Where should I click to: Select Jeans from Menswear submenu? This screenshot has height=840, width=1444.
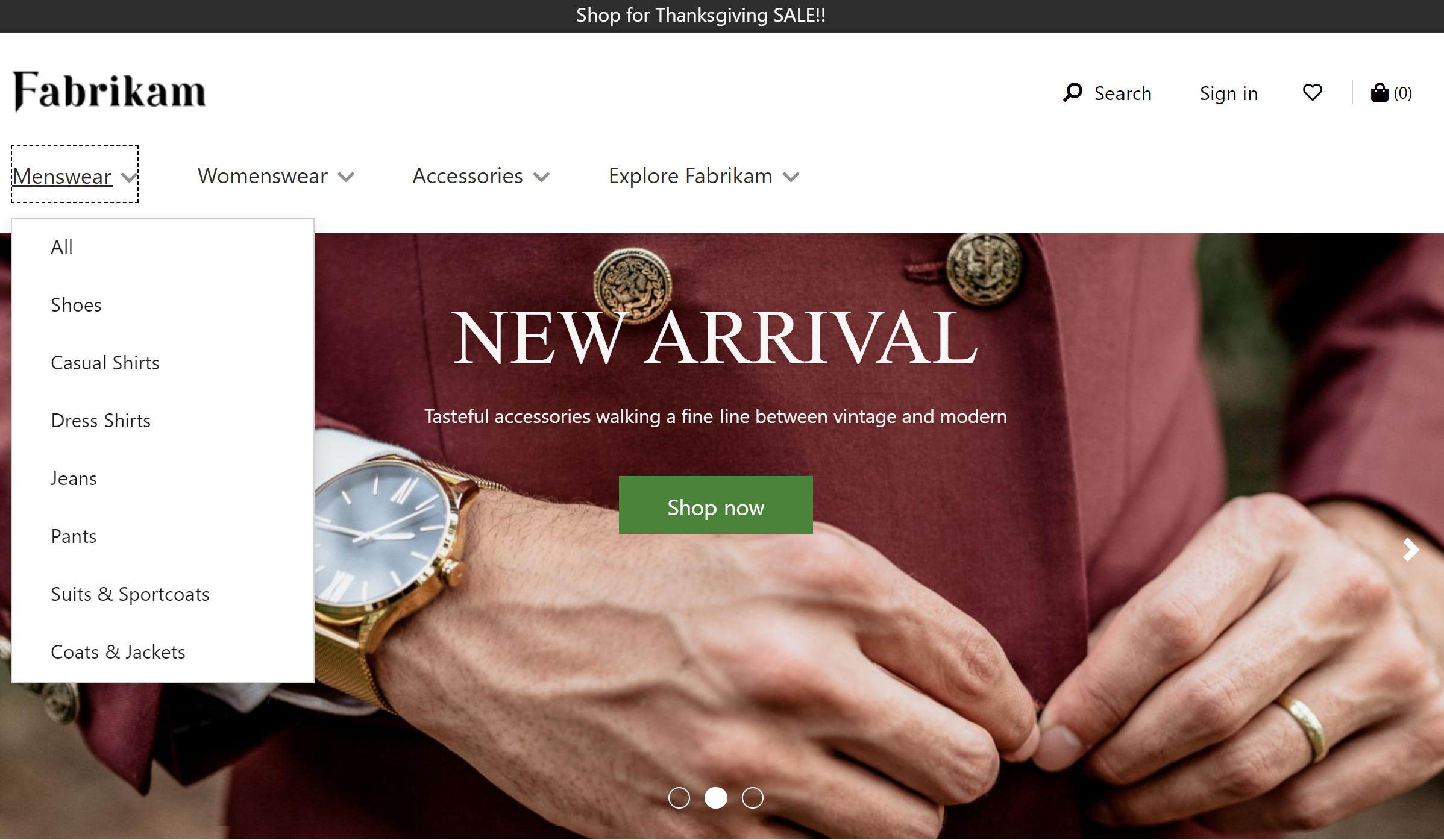pyautogui.click(x=73, y=477)
